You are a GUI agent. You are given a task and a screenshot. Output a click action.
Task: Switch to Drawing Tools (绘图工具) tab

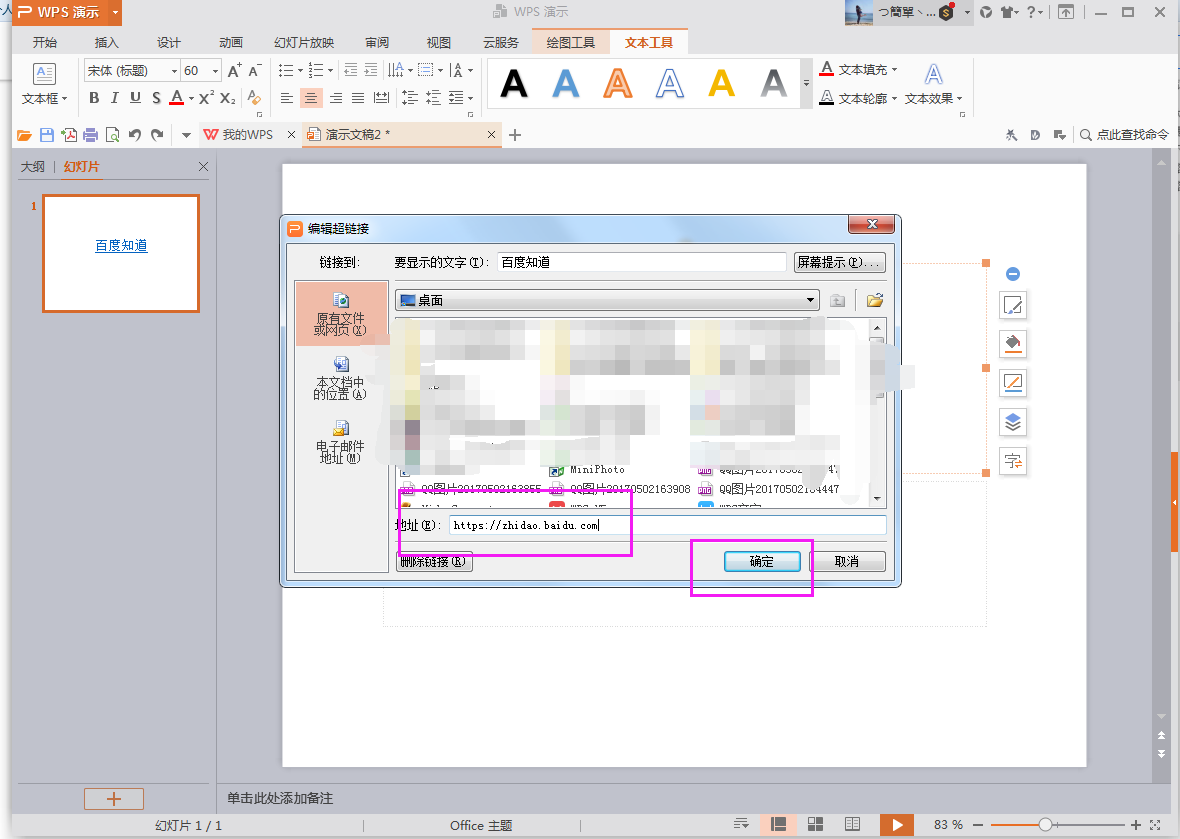[x=570, y=43]
